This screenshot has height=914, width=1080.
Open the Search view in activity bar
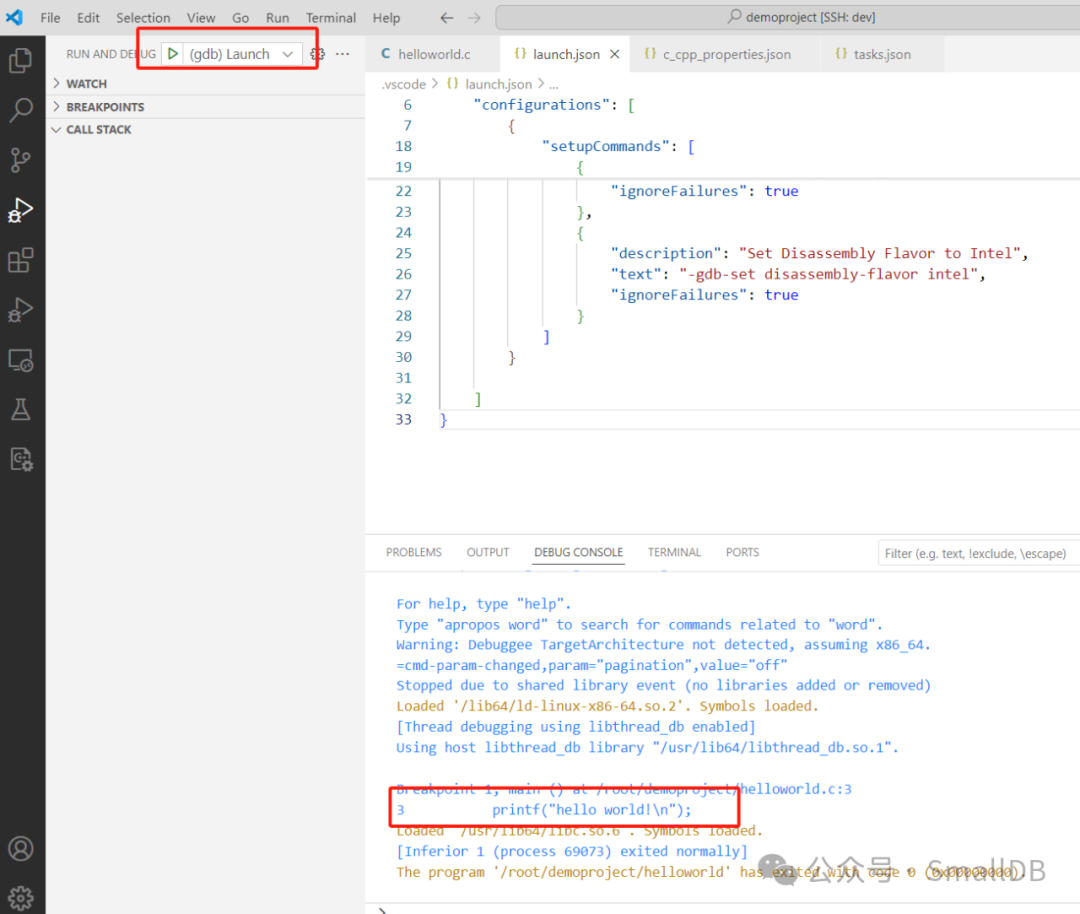click(x=21, y=110)
